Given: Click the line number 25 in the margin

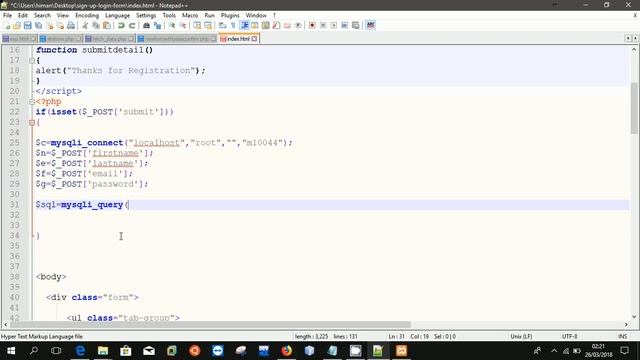Looking at the screenshot, I should [14, 142].
